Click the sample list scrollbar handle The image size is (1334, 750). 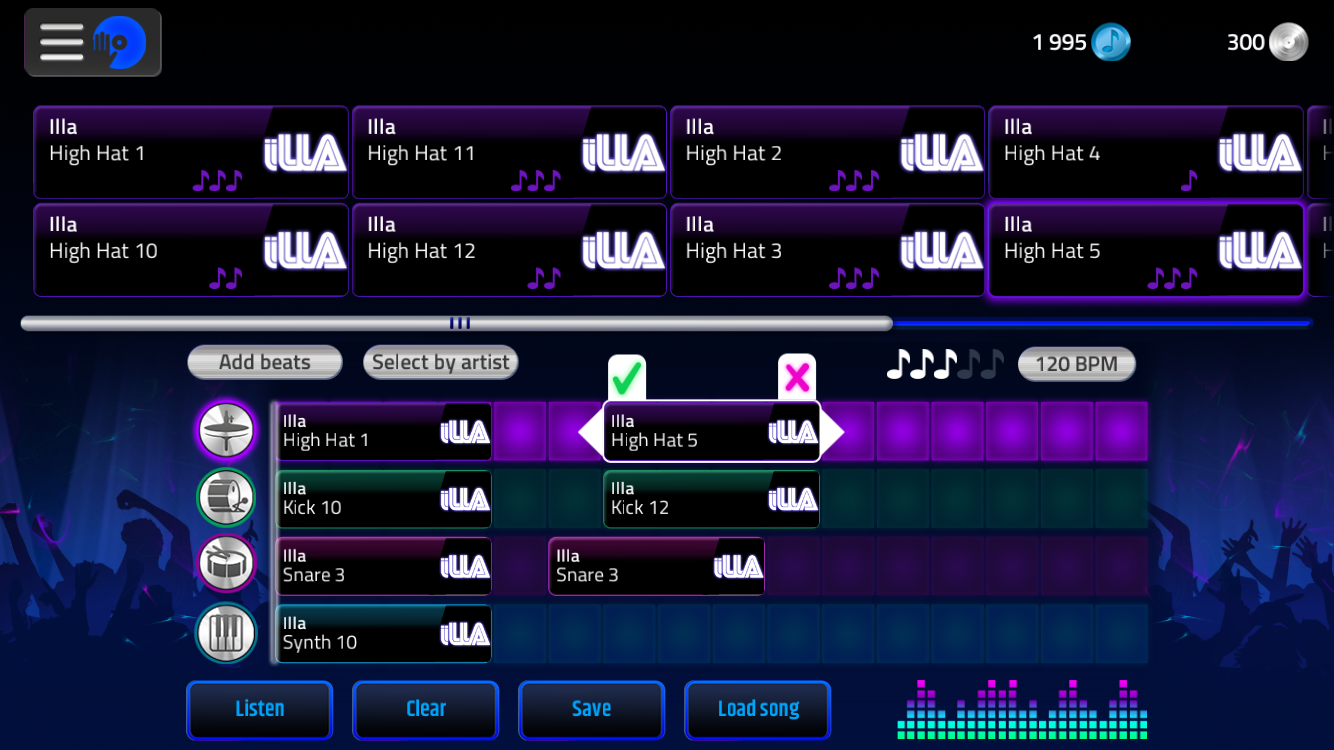coord(457,323)
